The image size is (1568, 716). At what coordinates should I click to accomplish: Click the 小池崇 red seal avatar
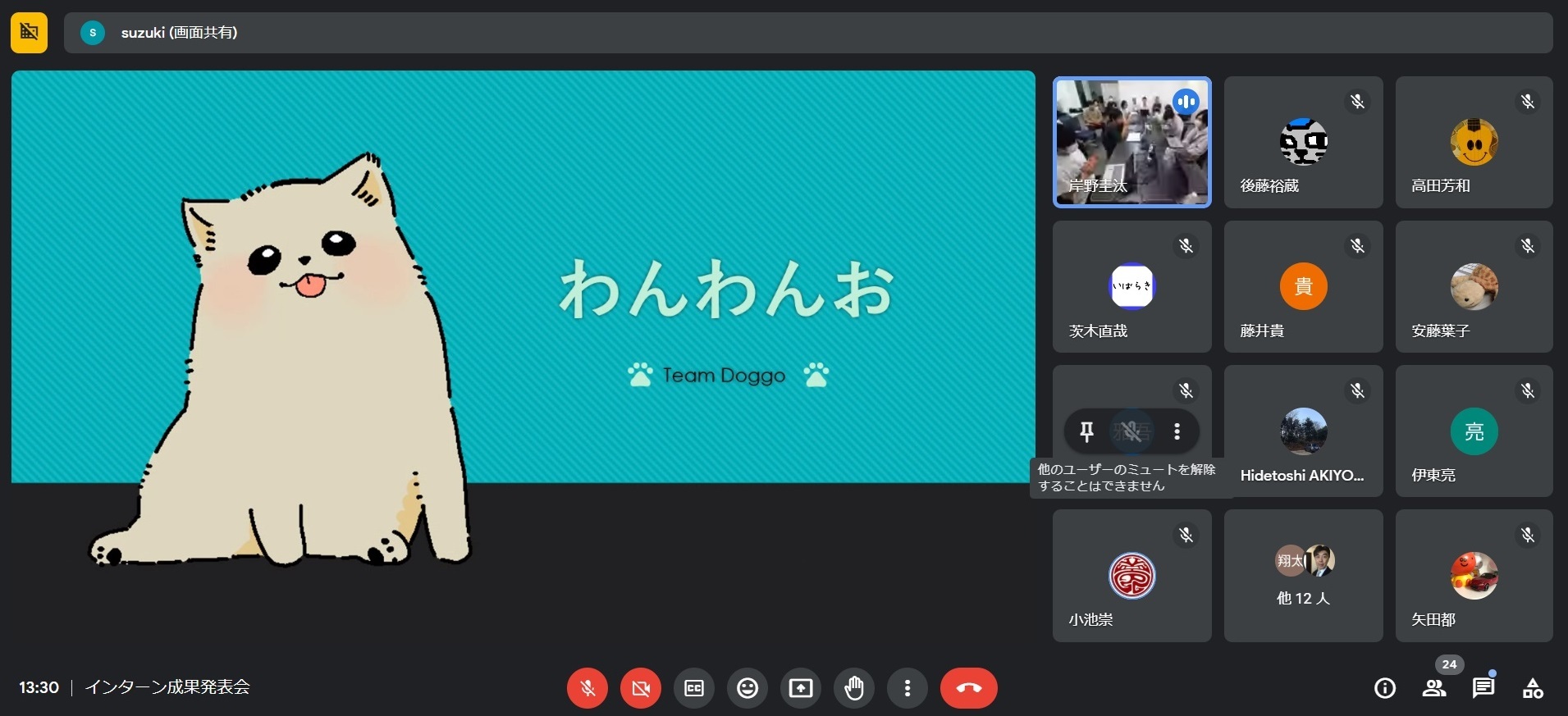tap(1132, 576)
